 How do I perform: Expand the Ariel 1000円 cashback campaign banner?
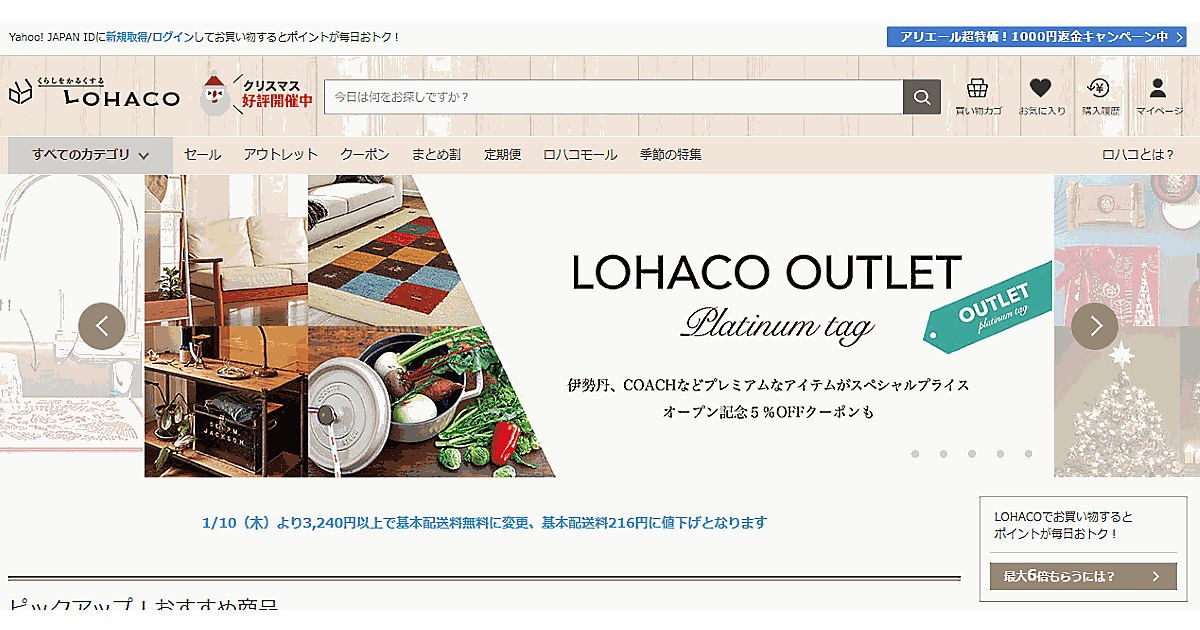point(1036,37)
